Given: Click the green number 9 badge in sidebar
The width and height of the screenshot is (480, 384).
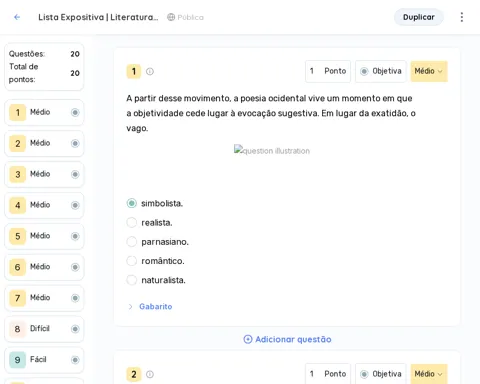Looking at the screenshot, I should 18,360.
